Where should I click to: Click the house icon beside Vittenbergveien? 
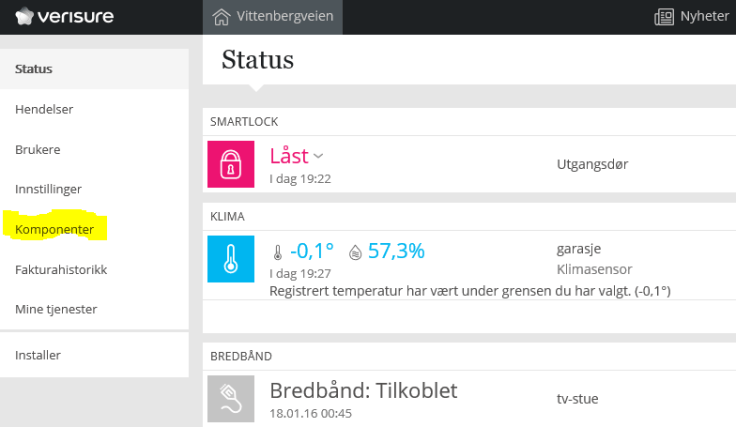[x=222, y=17]
